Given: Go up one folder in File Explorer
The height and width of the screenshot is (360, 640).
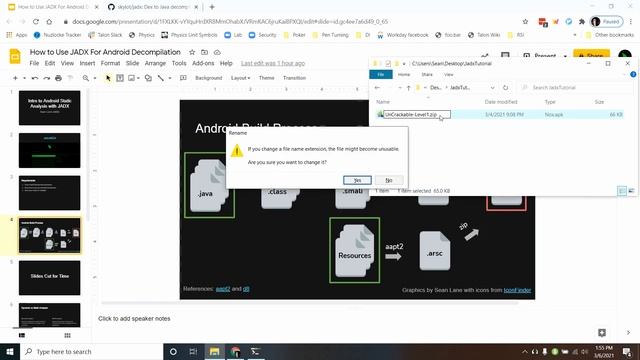Looking at the screenshot, I should pyautogui.click(x=408, y=88).
